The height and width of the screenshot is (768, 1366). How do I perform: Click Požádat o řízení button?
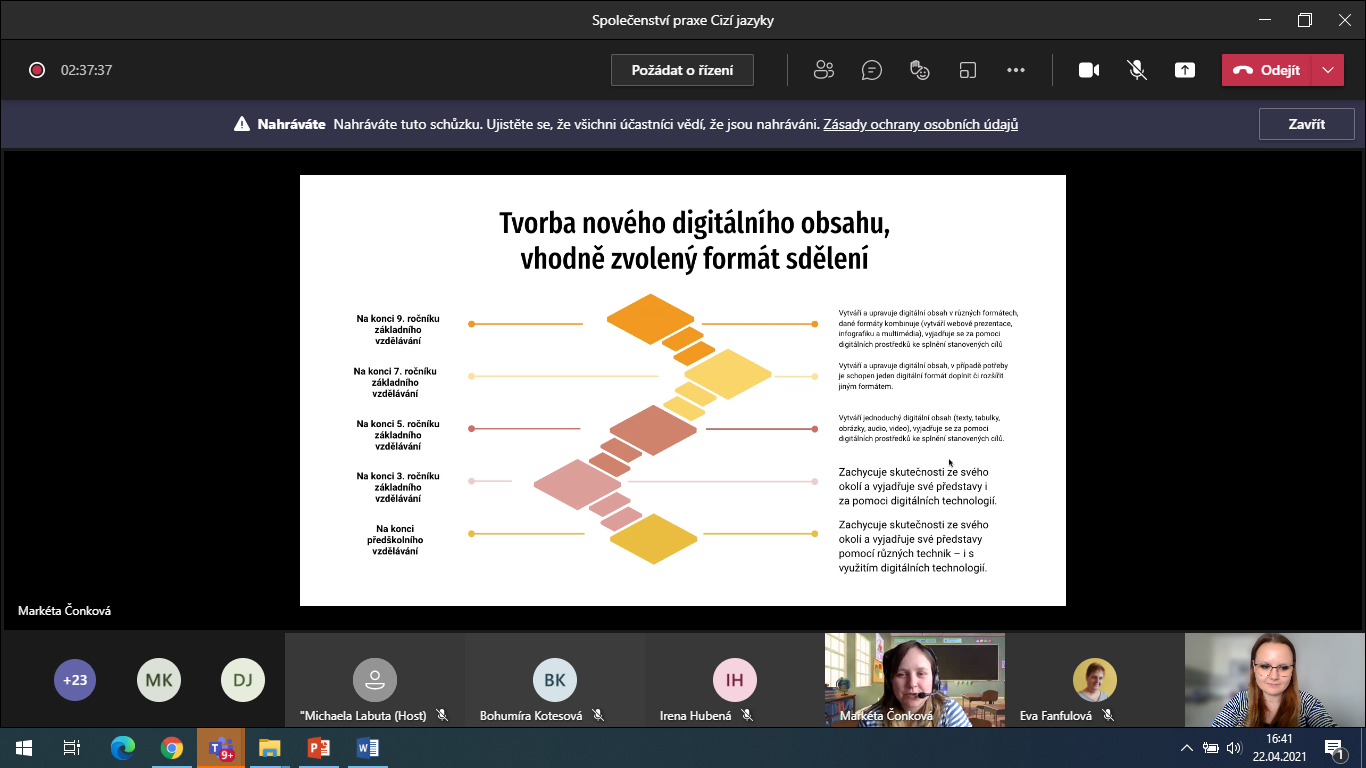(682, 70)
